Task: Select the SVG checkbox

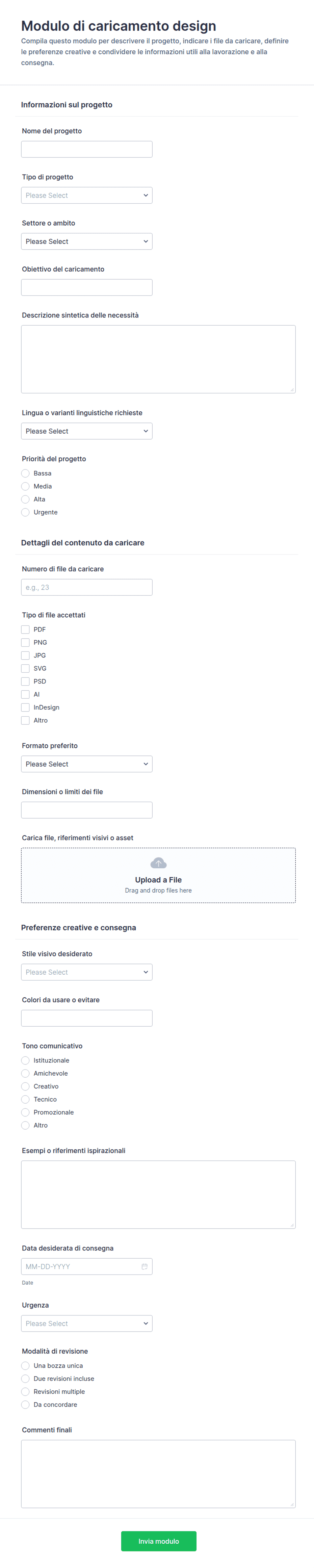Action: coord(26,668)
